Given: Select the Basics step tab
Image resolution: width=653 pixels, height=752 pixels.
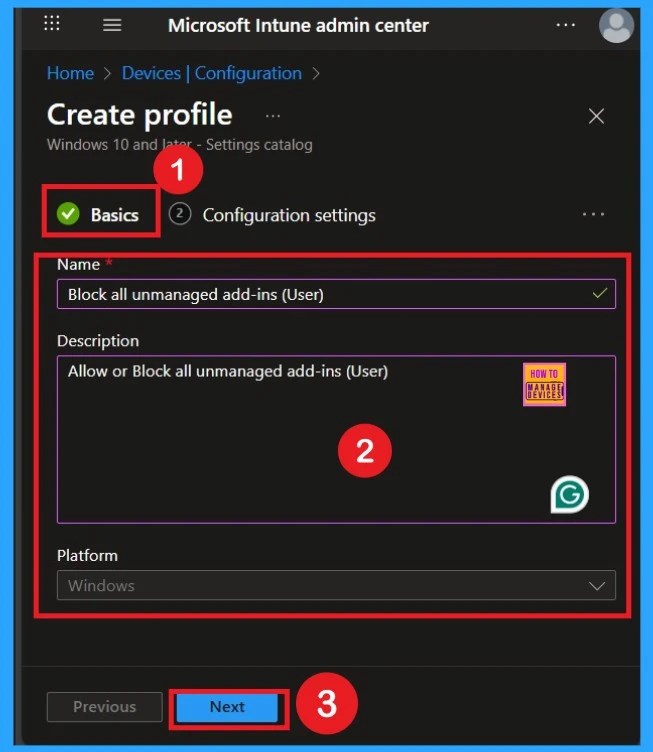Looking at the screenshot, I should pyautogui.click(x=98, y=214).
